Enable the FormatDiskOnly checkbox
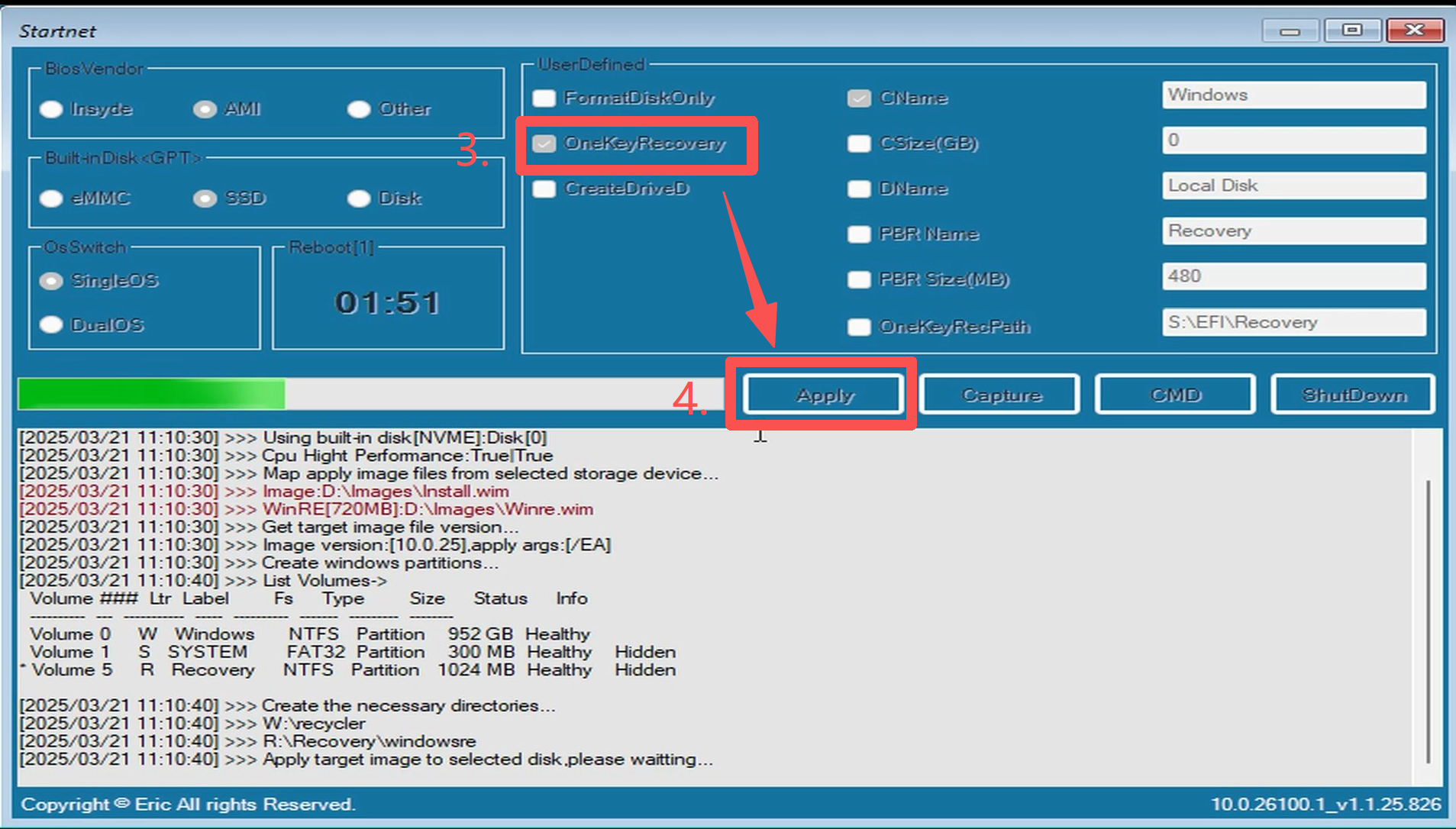Image resolution: width=1456 pixels, height=829 pixels. click(544, 98)
